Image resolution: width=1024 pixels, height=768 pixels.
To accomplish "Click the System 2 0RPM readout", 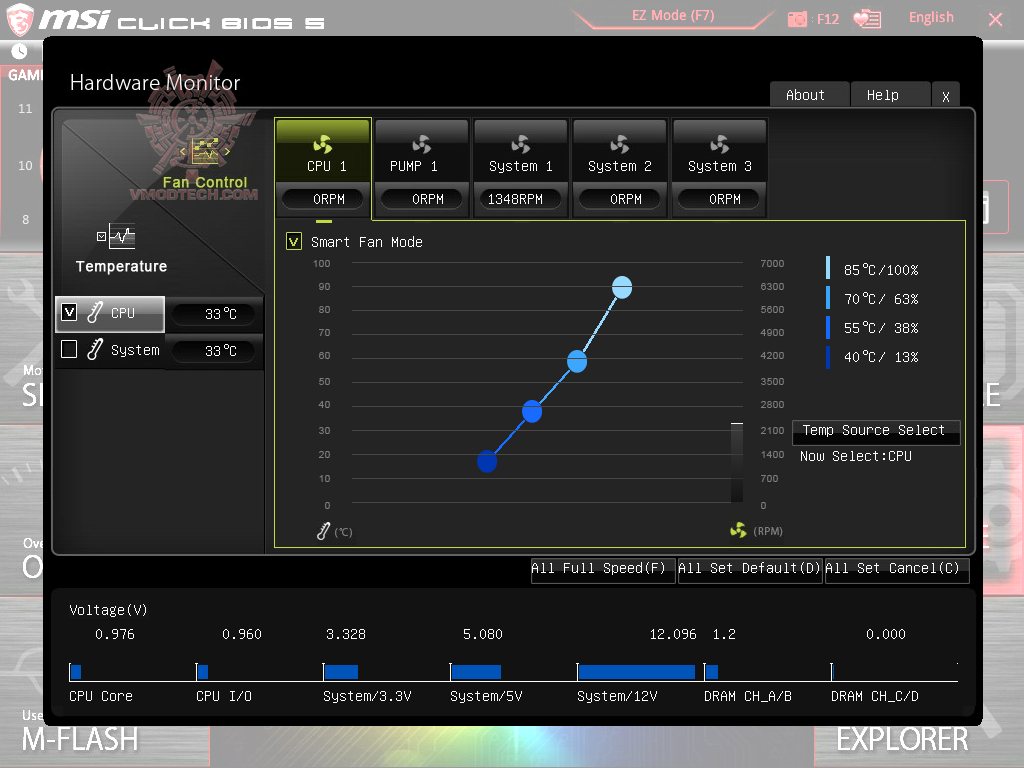I will [x=620, y=199].
